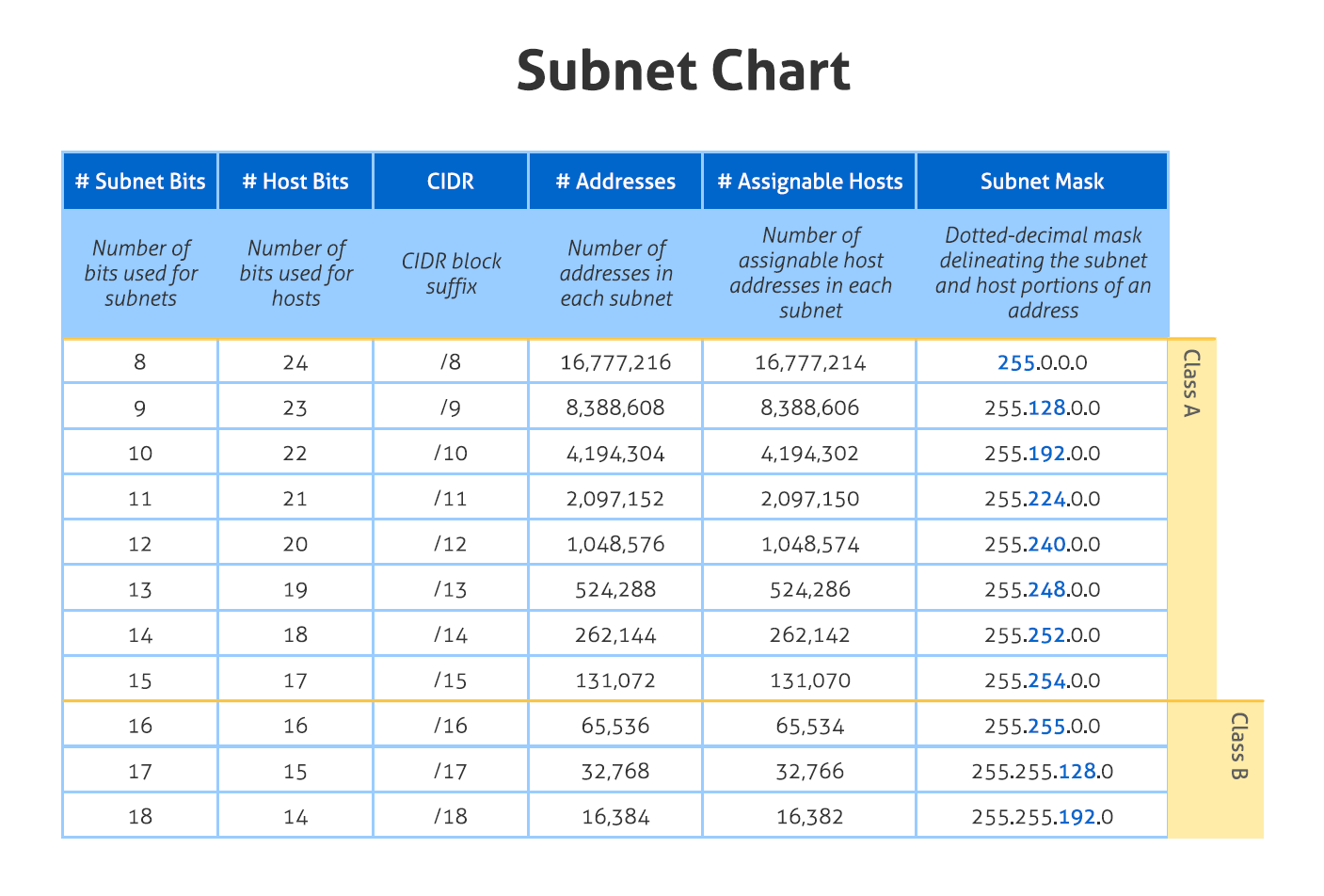Select the /17 CIDR cell
The width and height of the screenshot is (1324, 896).
click(451, 771)
